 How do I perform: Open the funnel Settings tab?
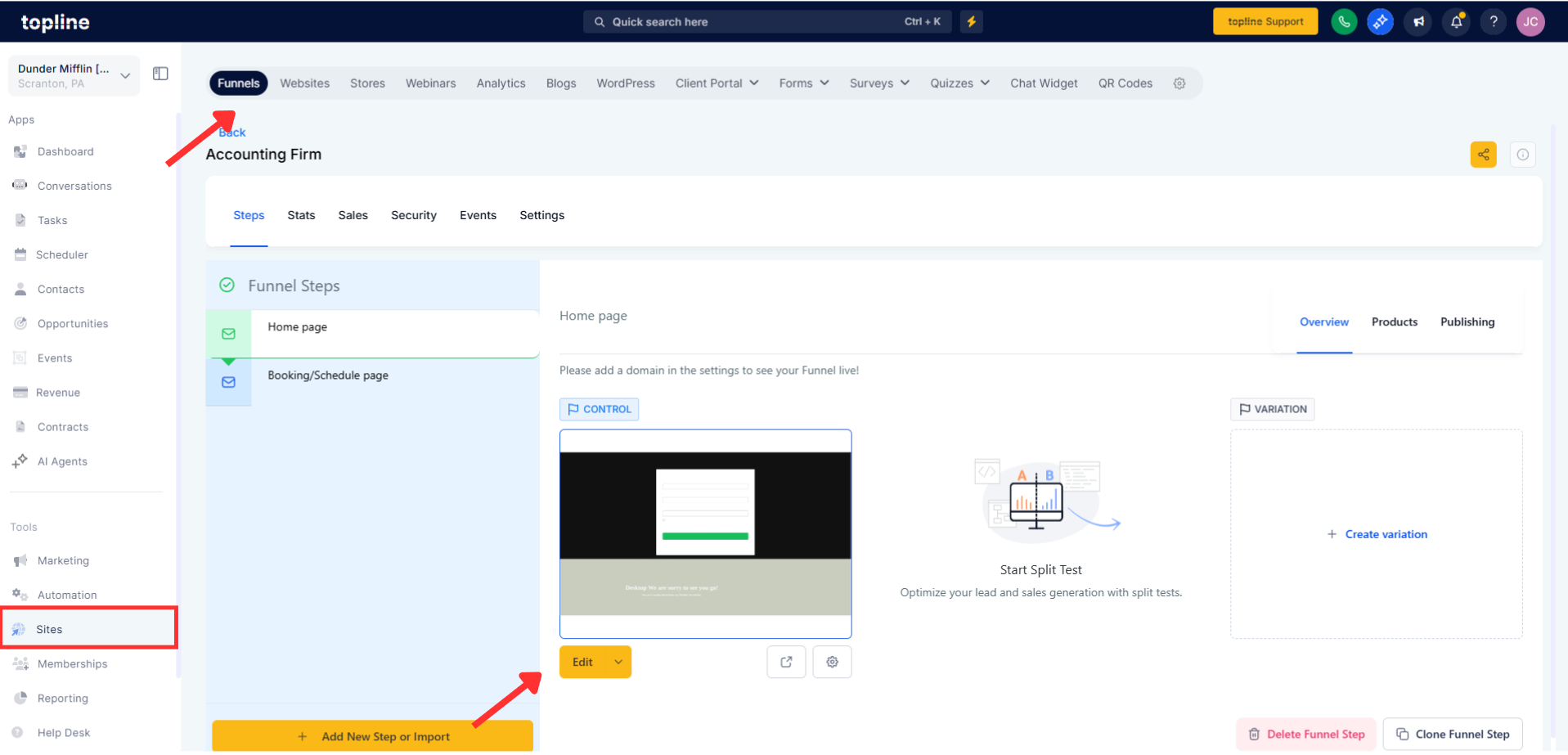[x=542, y=215]
